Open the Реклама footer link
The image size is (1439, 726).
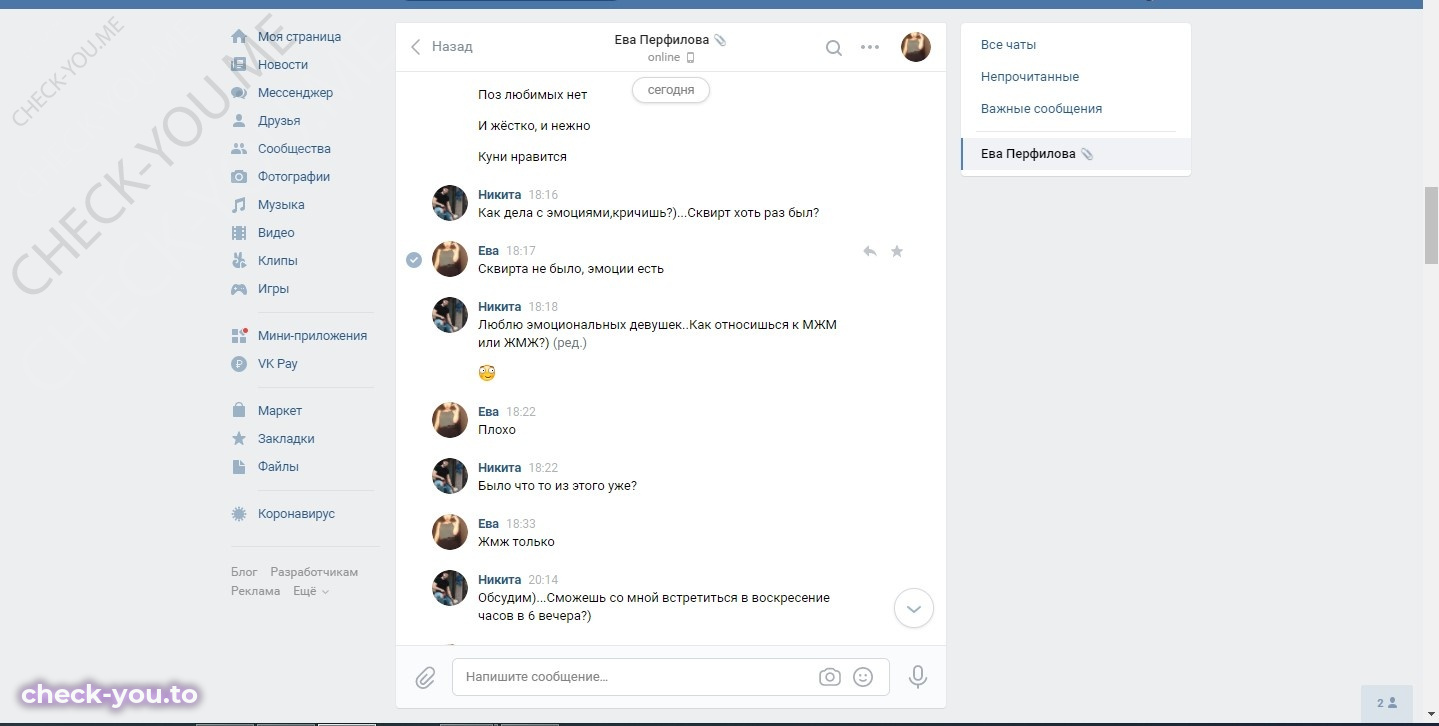tap(256, 591)
